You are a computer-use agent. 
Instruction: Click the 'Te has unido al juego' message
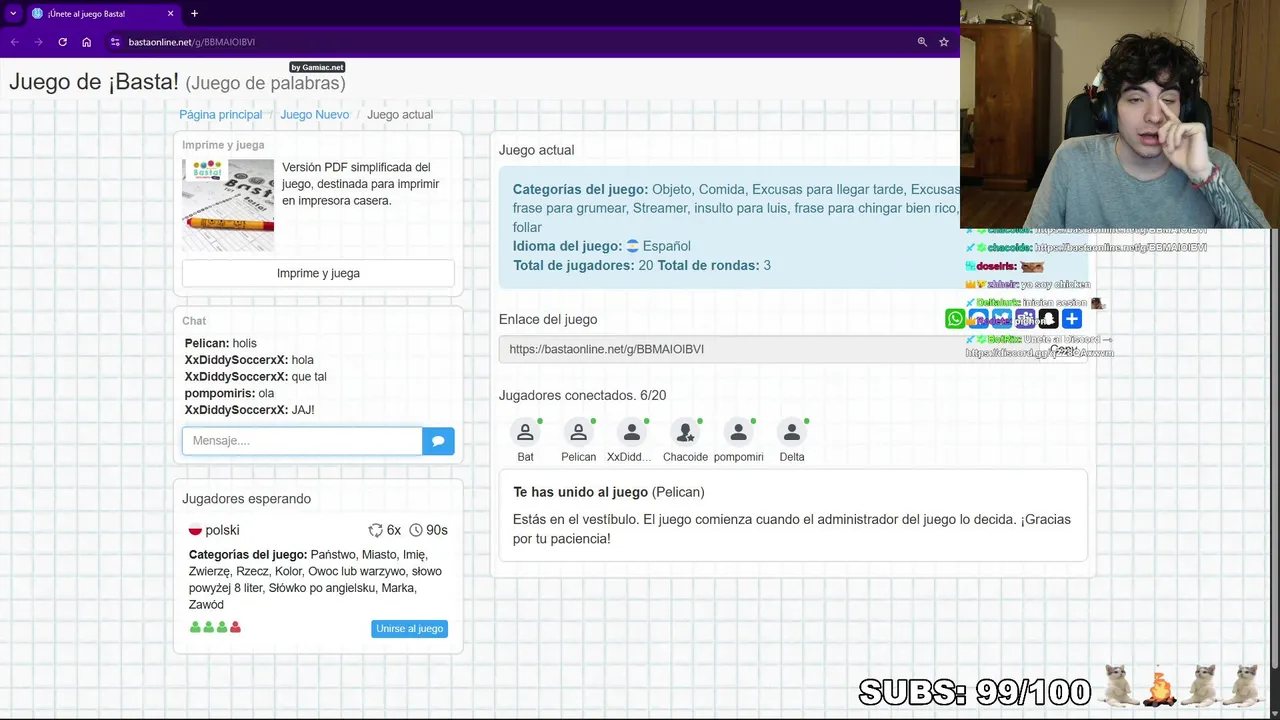point(609,492)
